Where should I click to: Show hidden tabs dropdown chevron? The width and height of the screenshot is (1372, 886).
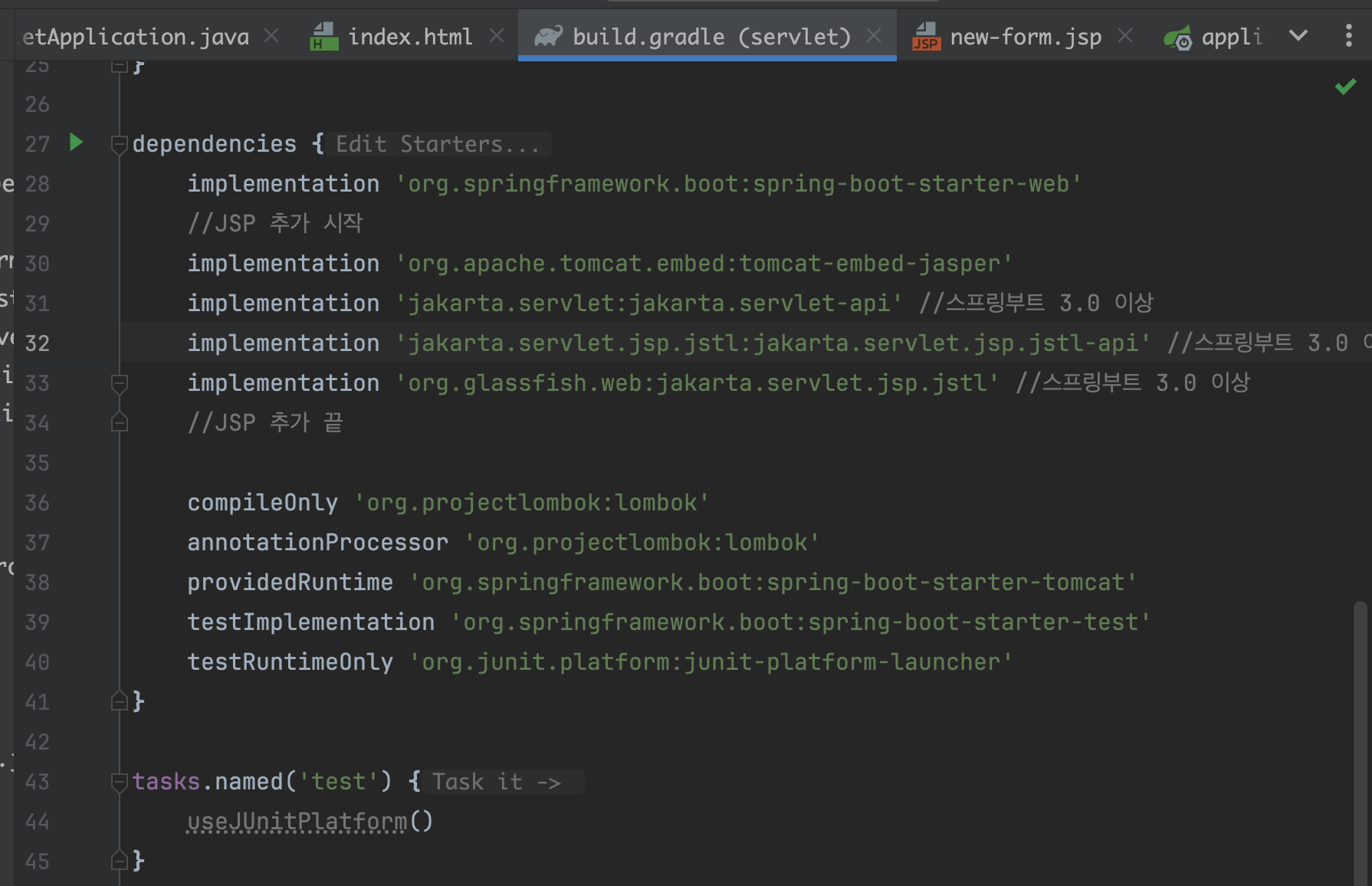pyautogui.click(x=1298, y=35)
